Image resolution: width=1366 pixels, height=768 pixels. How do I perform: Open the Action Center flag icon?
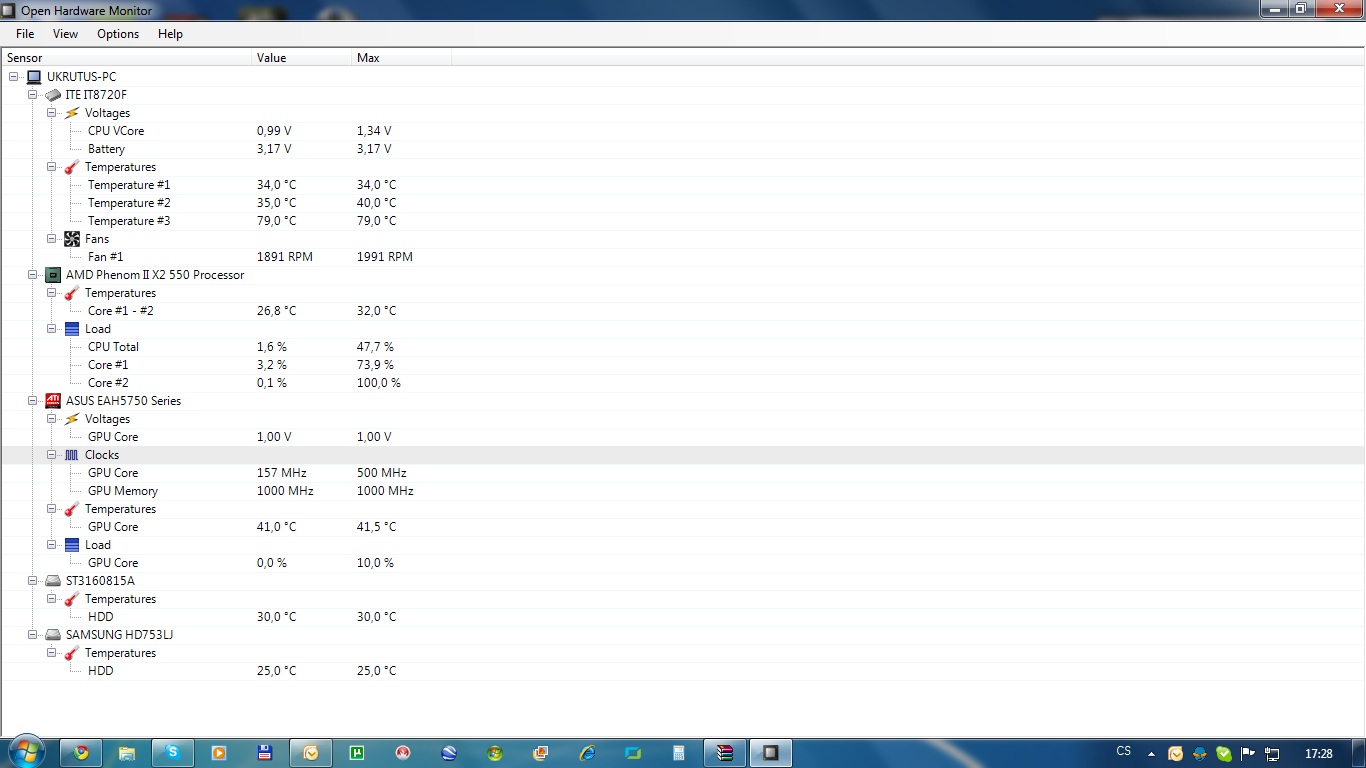pos(1248,753)
